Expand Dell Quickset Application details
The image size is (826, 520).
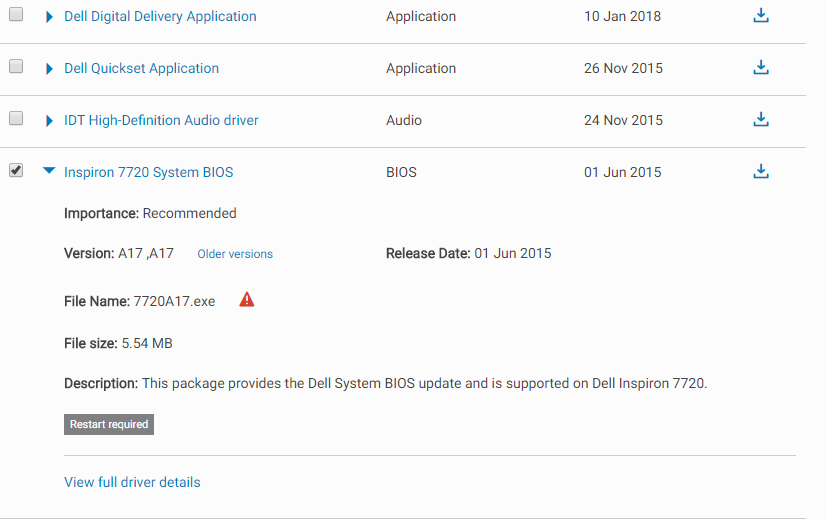(49, 69)
